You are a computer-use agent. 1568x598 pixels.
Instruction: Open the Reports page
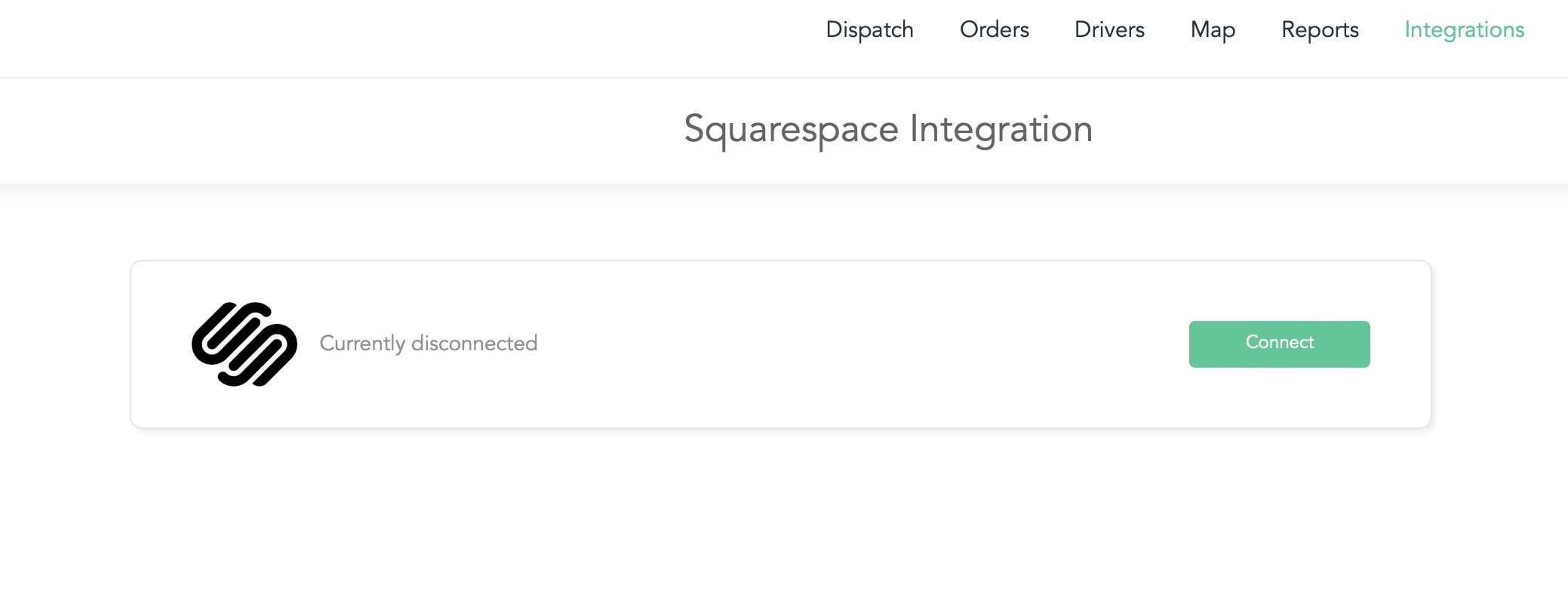point(1320,29)
